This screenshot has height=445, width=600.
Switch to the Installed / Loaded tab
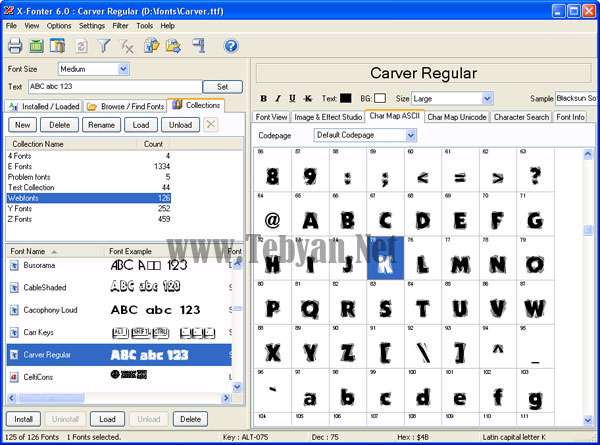(44, 106)
